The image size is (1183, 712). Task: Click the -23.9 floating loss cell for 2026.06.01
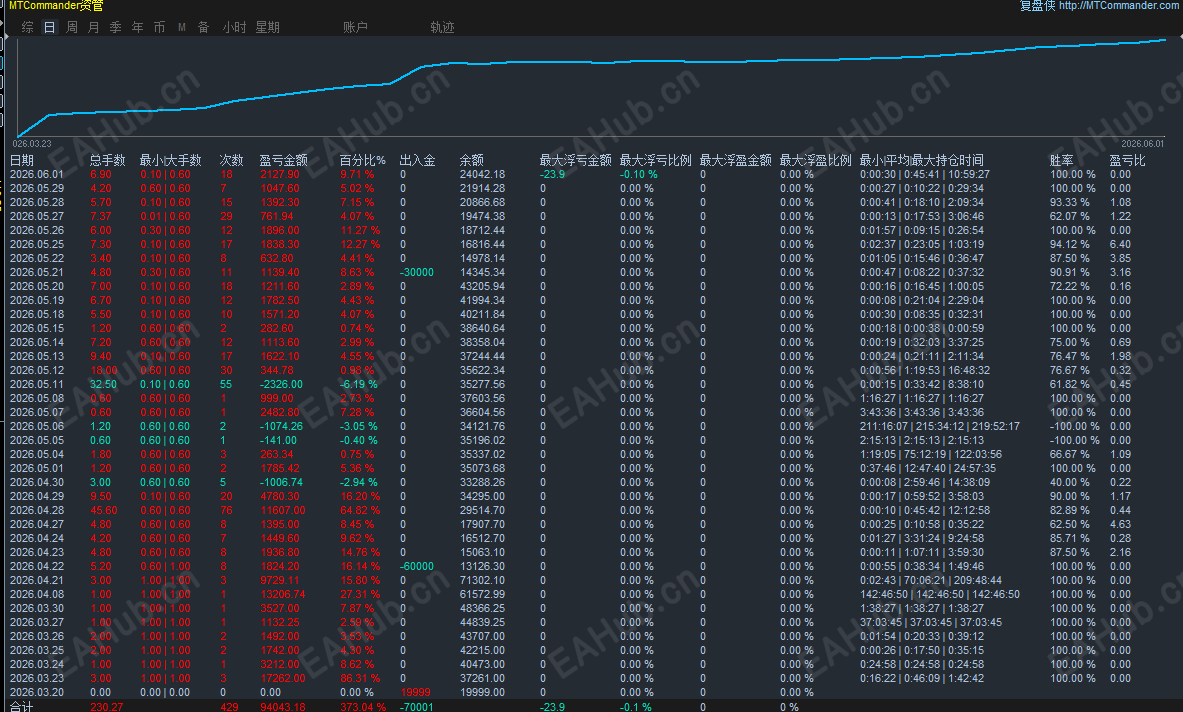tap(552, 174)
